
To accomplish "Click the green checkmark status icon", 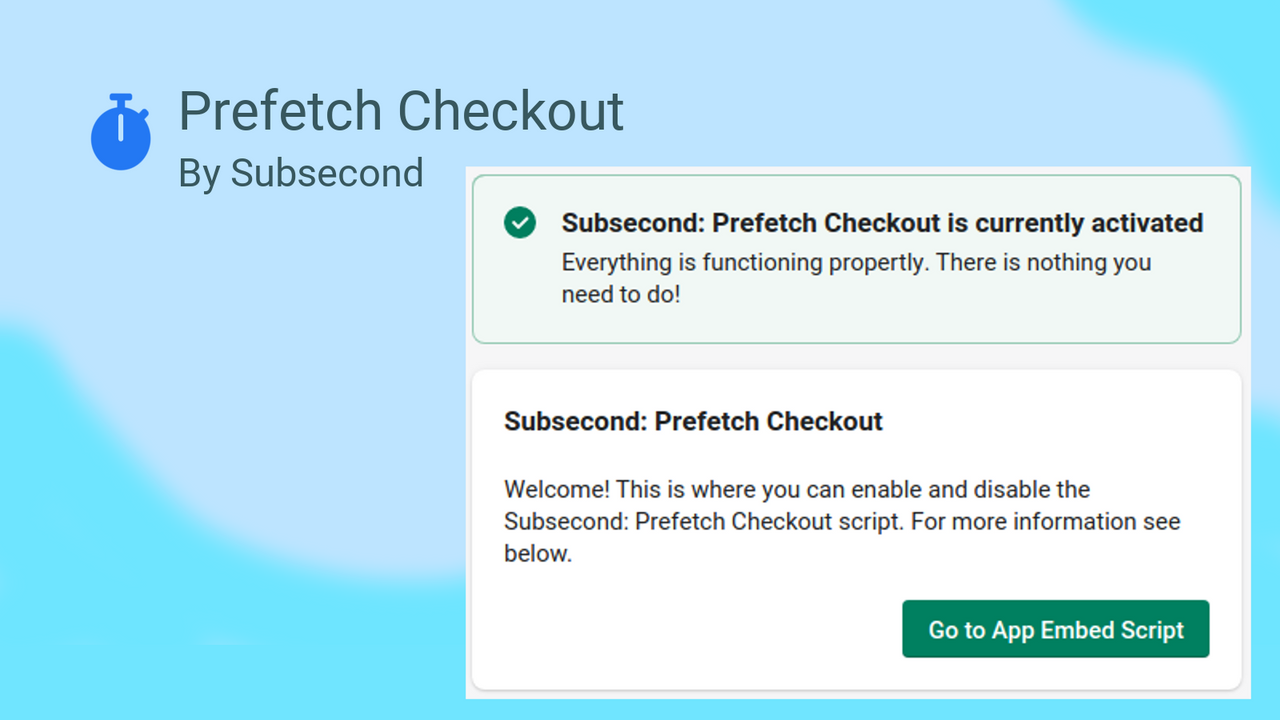I will (x=520, y=223).
